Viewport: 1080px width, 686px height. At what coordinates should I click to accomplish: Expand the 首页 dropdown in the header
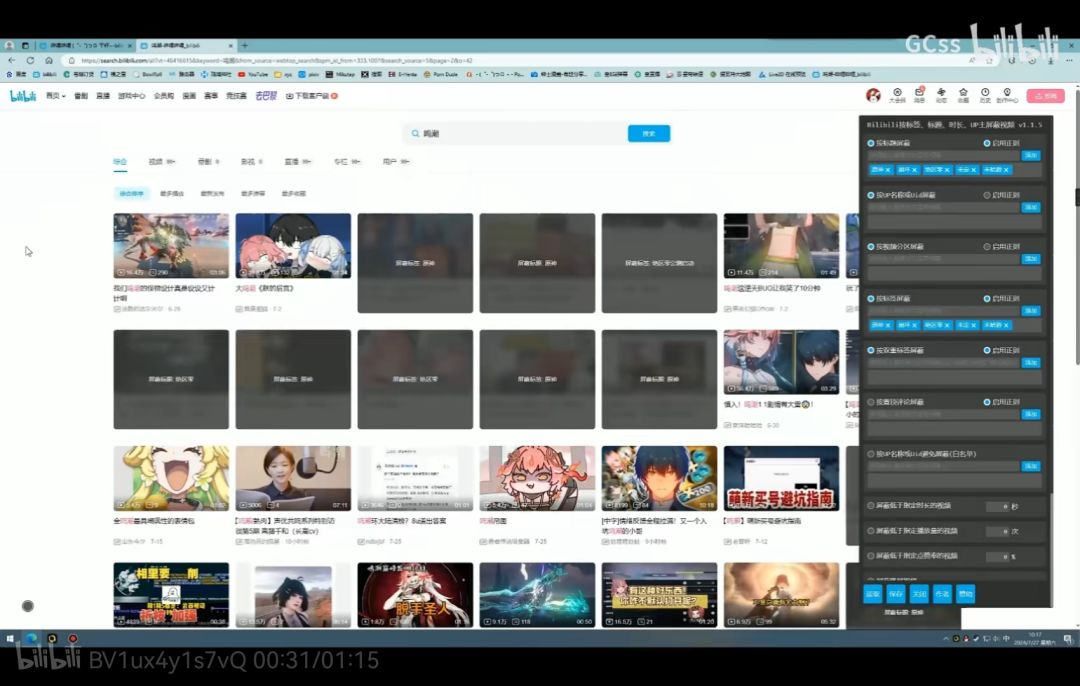(55, 96)
